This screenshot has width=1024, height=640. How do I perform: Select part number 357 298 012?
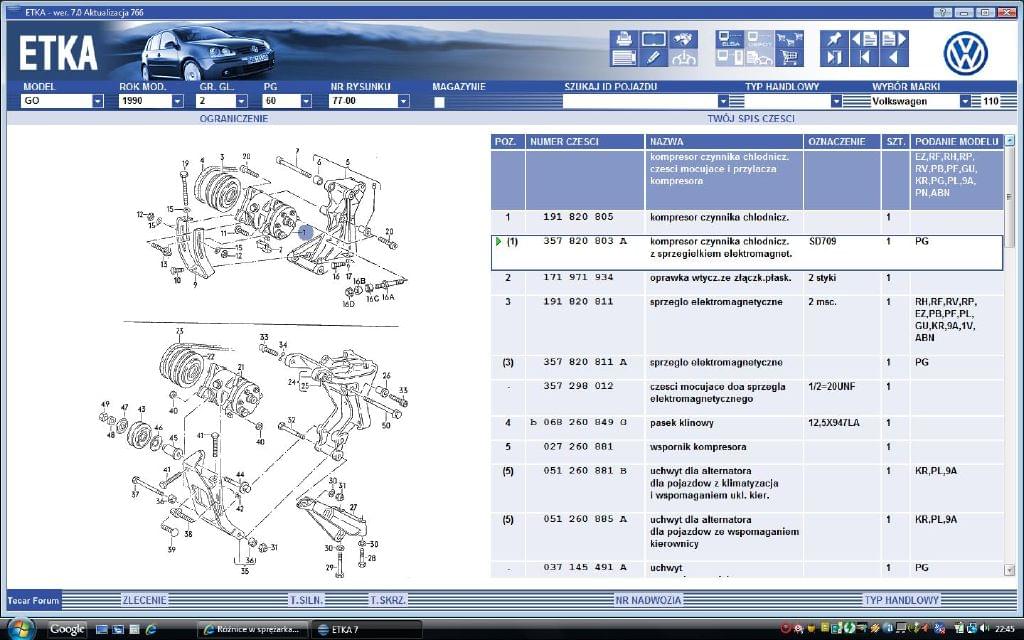[578, 386]
